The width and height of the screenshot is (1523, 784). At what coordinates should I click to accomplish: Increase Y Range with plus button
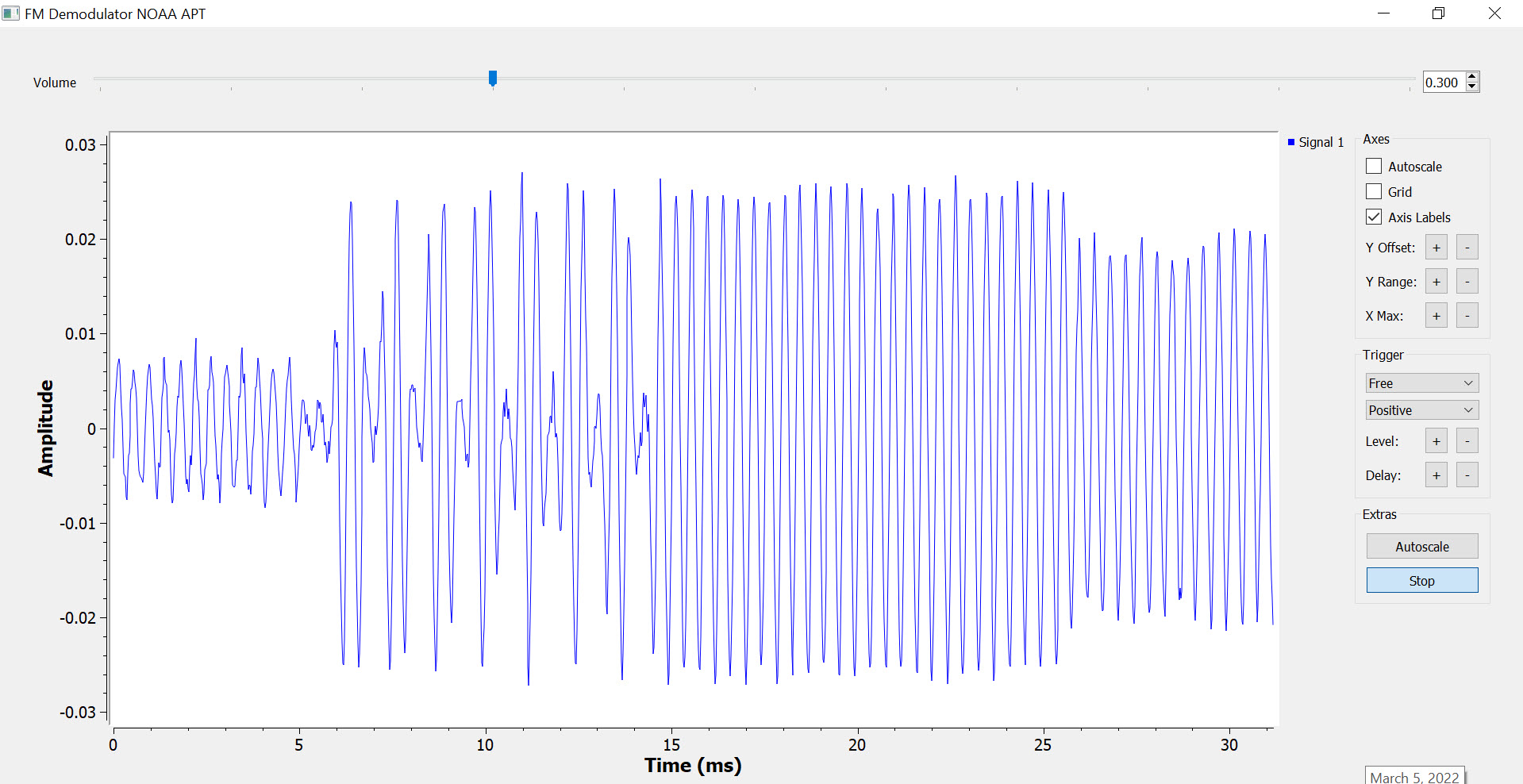[x=1436, y=282]
